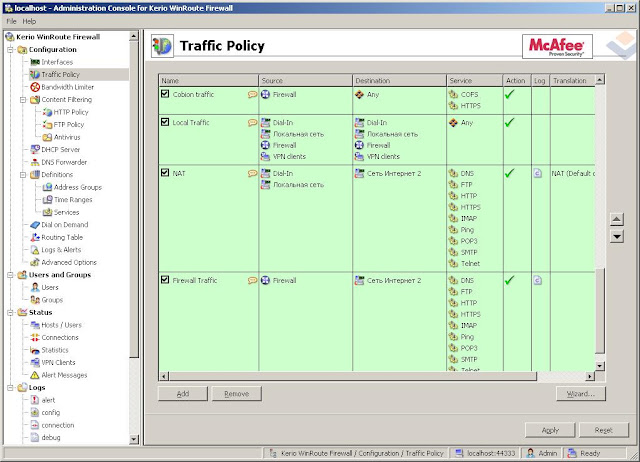Select Time Ranges icon
This screenshot has width=640, height=462.
[47, 200]
